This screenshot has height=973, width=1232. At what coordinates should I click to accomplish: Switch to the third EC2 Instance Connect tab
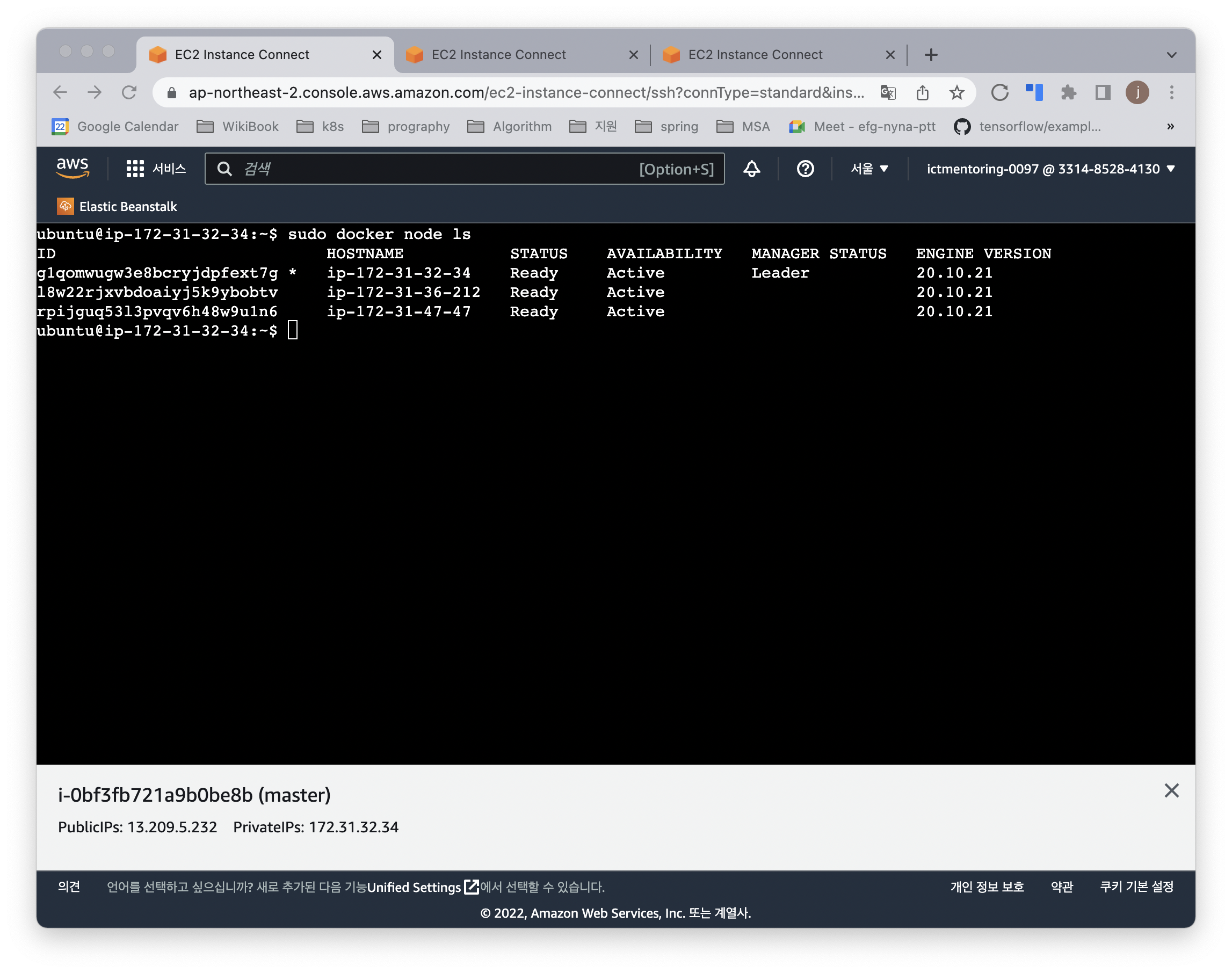pyautogui.click(x=755, y=55)
